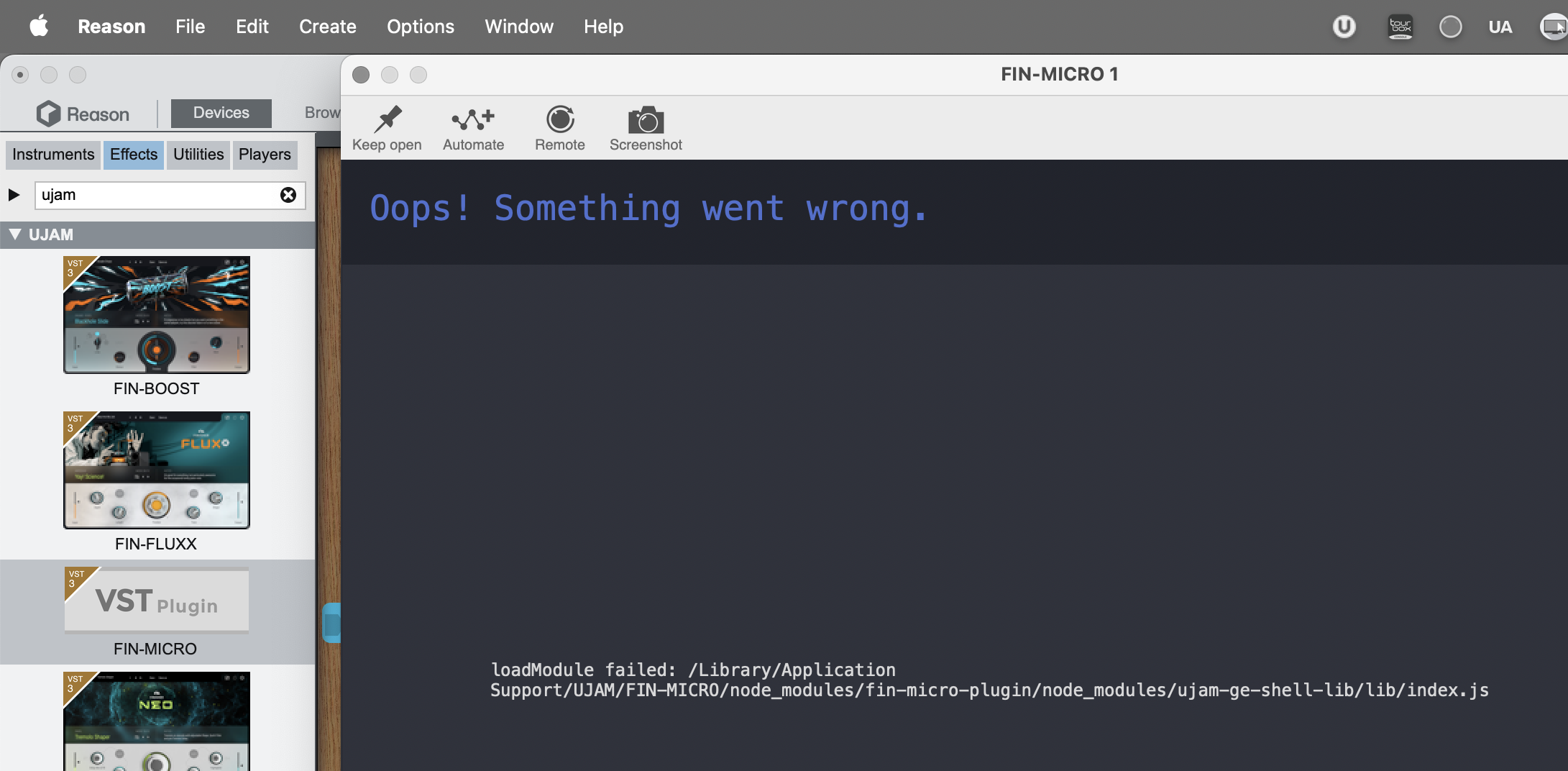Clear the ujam search field
1568x771 pixels.
pos(288,195)
